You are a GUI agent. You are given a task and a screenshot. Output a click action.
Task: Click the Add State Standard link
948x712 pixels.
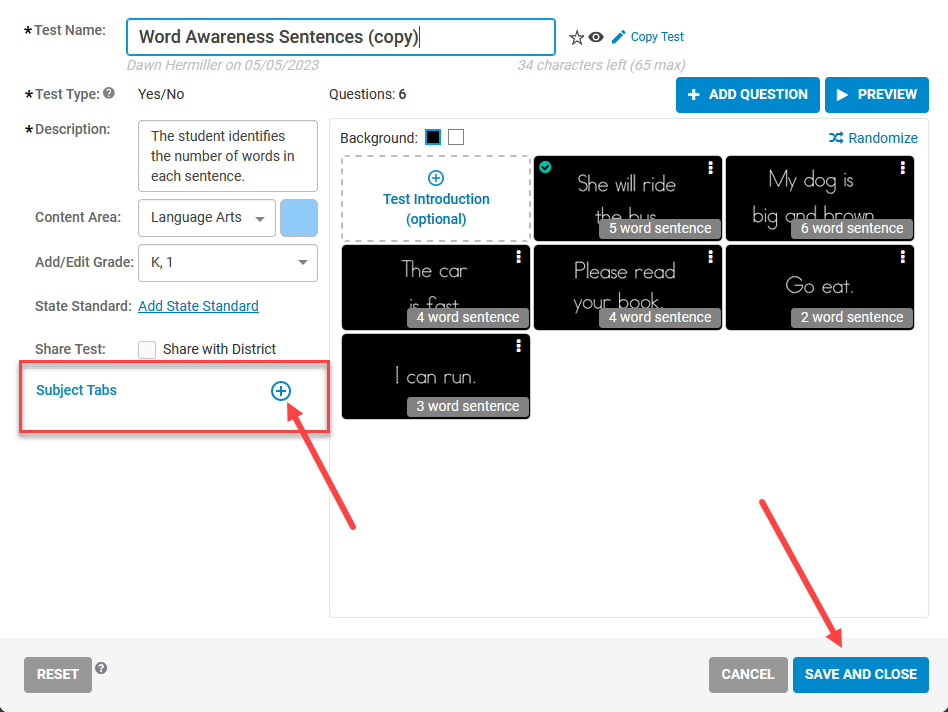coord(198,306)
